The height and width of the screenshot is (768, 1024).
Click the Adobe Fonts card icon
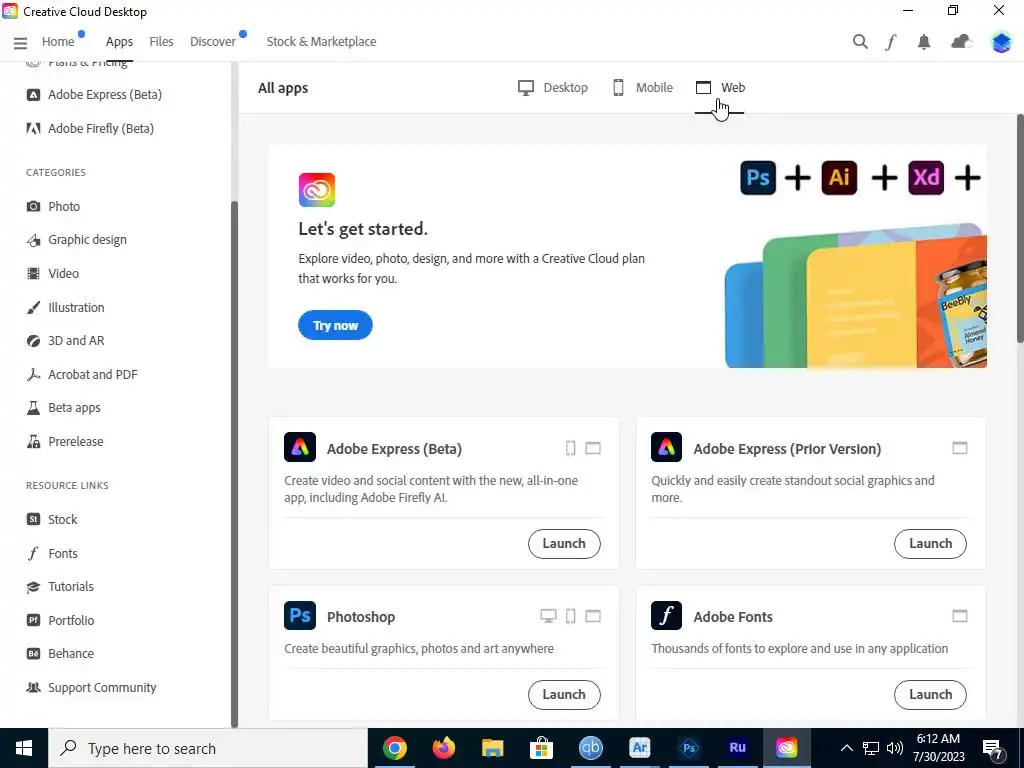(x=666, y=615)
